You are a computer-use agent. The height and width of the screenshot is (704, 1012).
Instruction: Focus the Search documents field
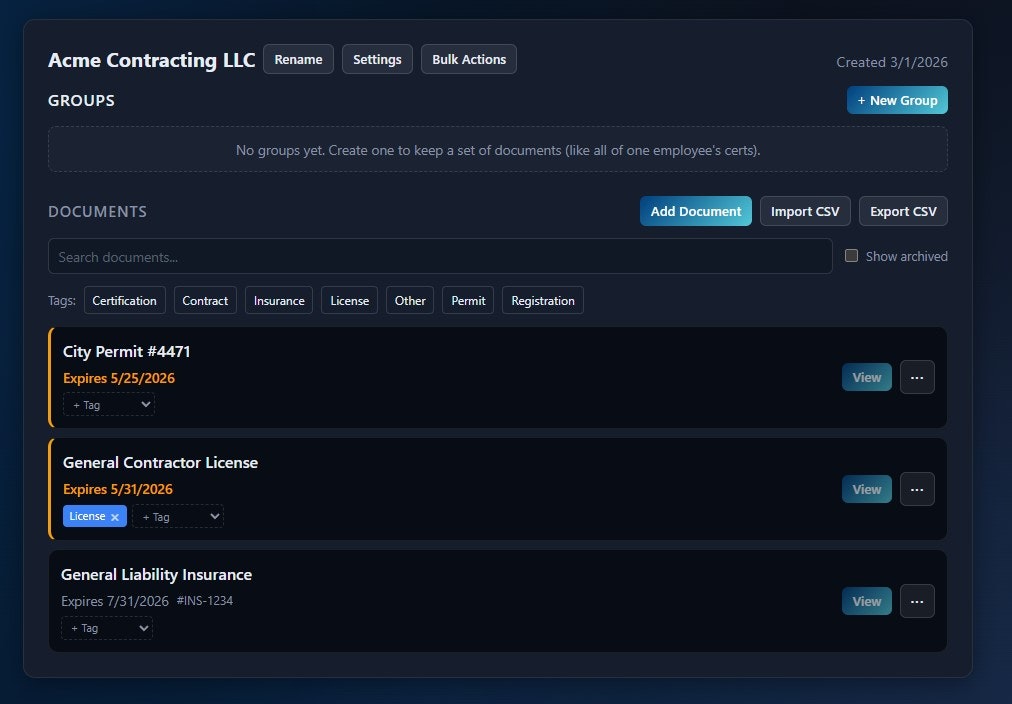click(x=440, y=256)
